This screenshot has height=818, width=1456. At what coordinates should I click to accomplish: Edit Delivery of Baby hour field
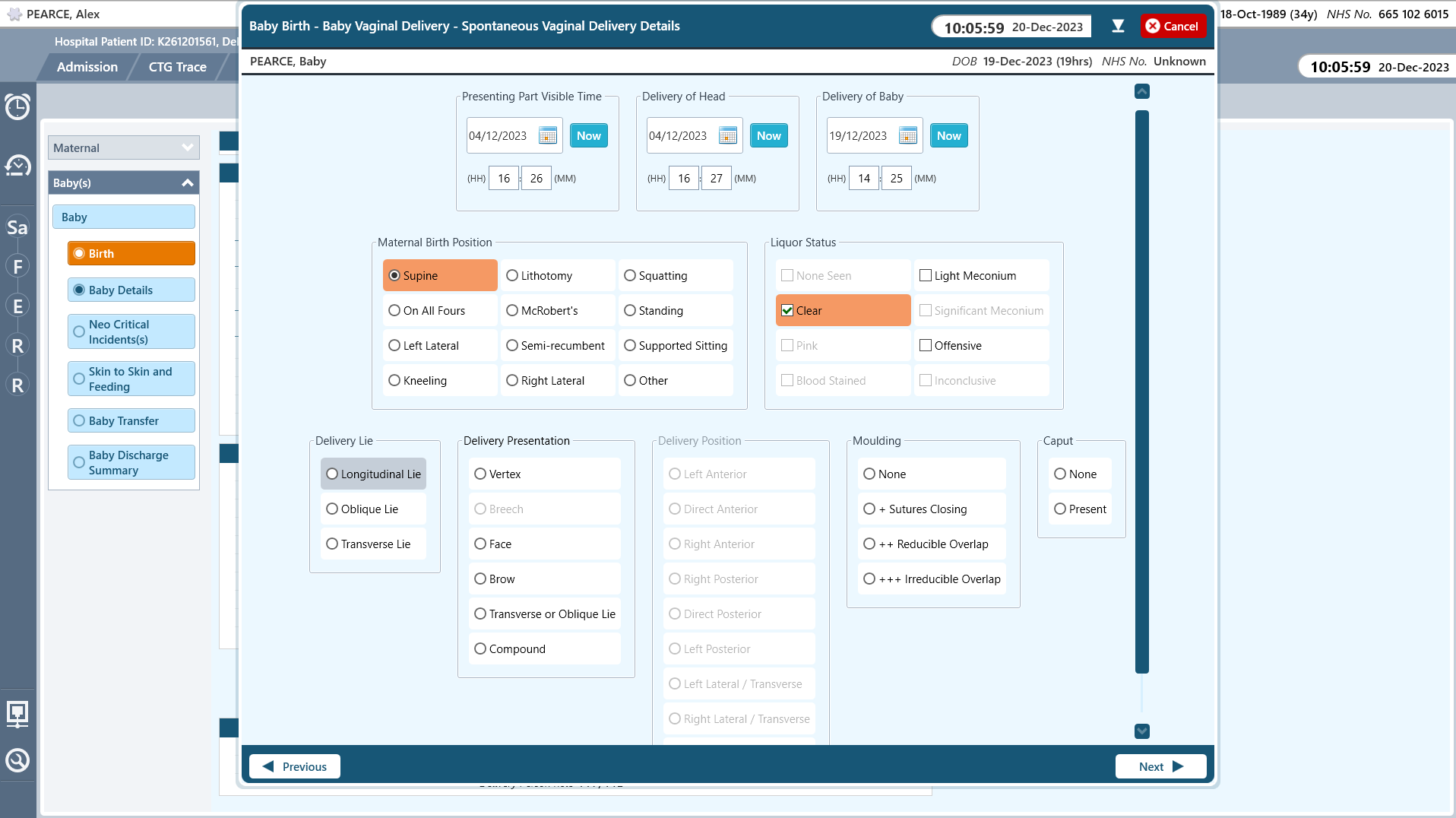point(864,178)
